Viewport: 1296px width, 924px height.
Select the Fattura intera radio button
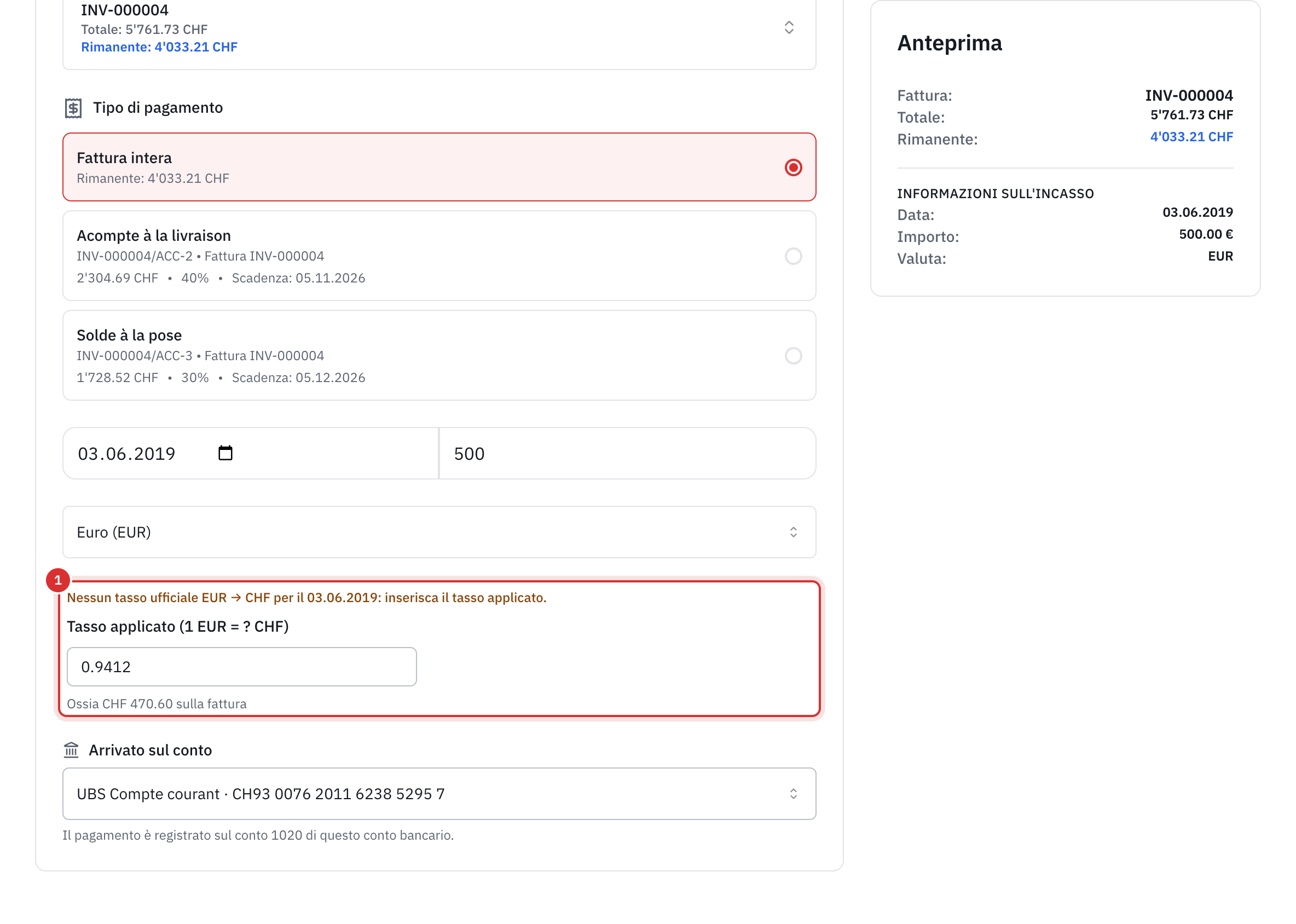(x=793, y=168)
